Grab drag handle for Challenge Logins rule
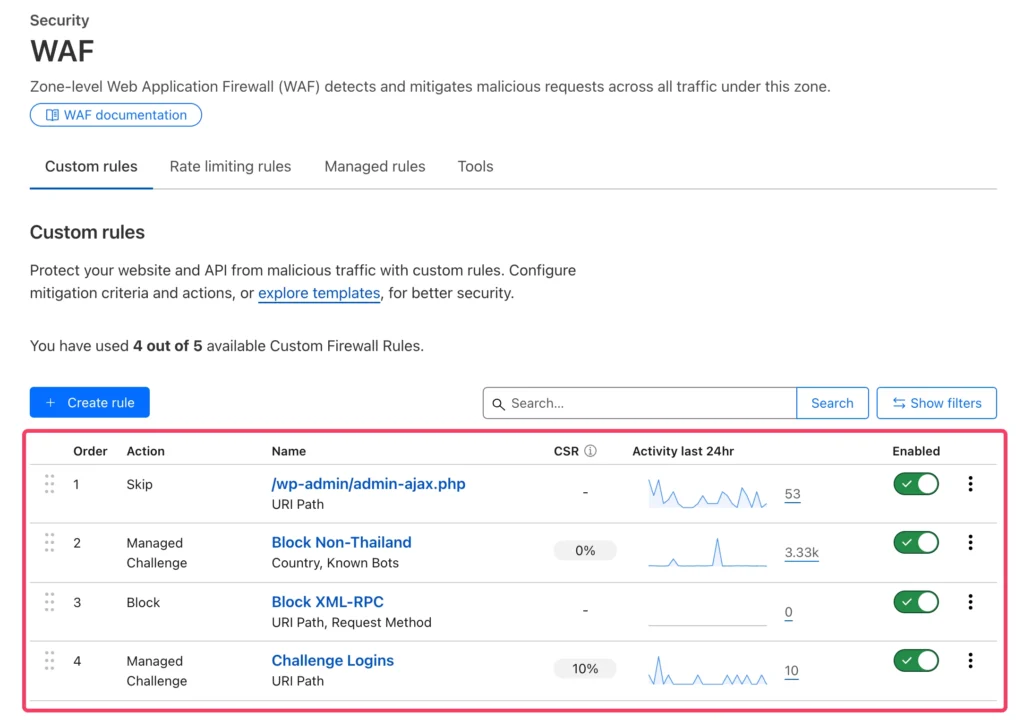The width and height of the screenshot is (1024, 720). (x=50, y=661)
